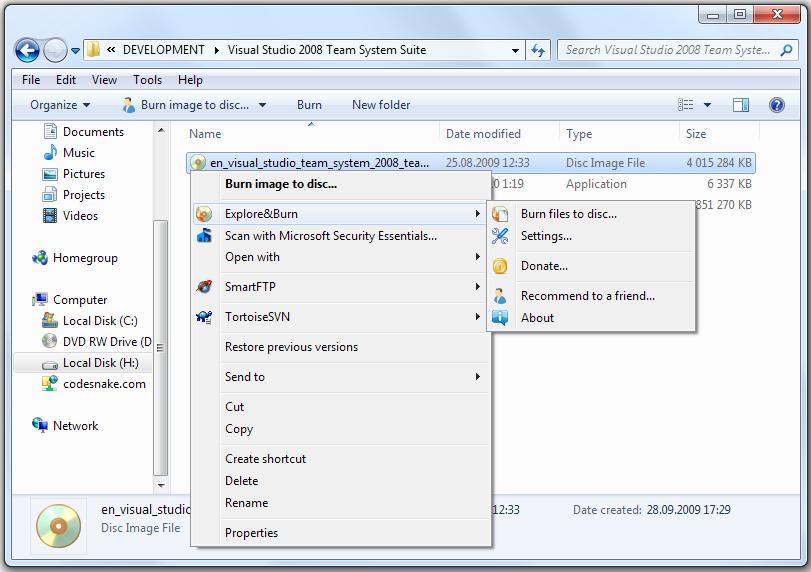
Task: Click the TortoiseSVN turtle icon
Action: click(x=204, y=317)
